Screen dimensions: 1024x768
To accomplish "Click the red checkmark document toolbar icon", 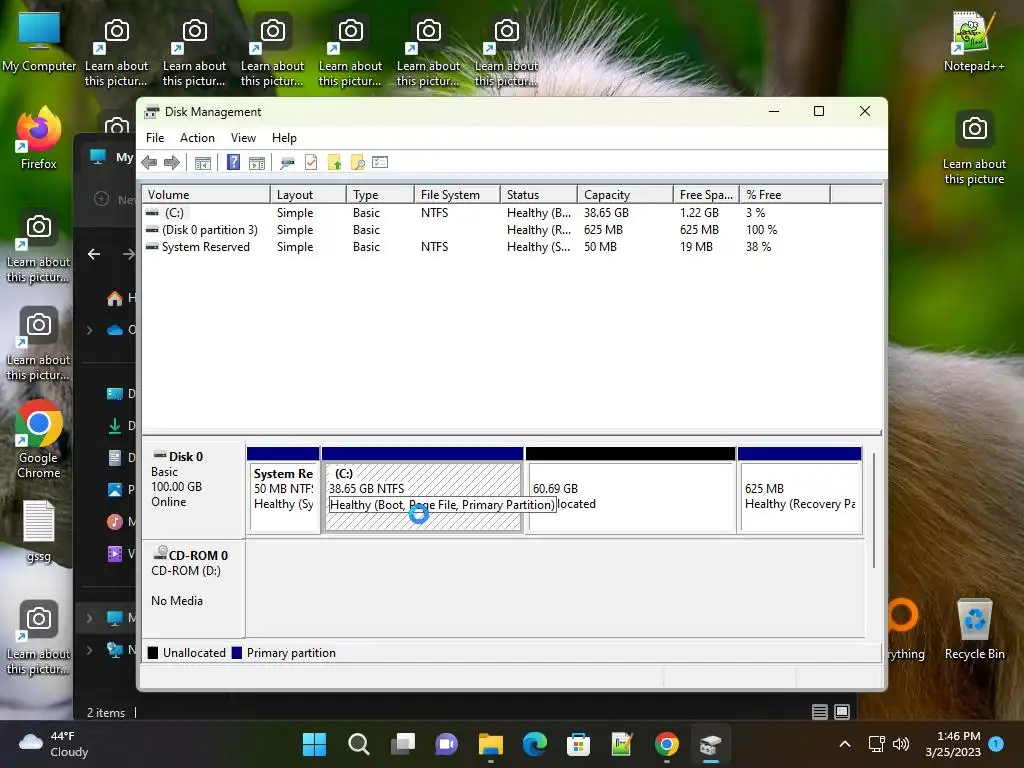I will pyautogui.click(x=311, y=163).
